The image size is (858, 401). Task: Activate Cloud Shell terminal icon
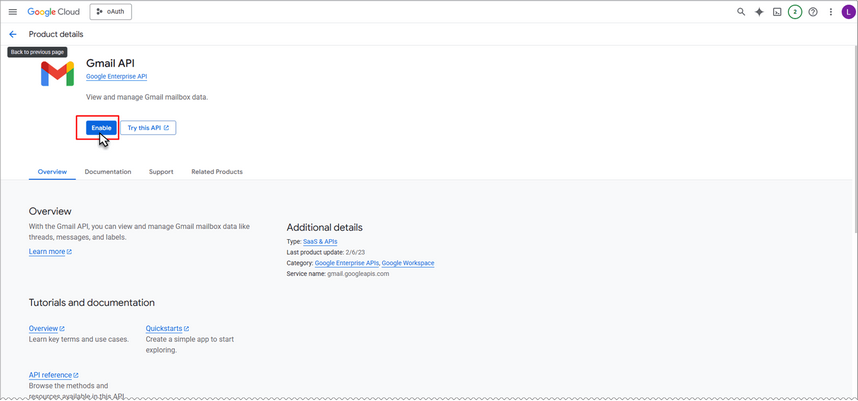[776, 11]
